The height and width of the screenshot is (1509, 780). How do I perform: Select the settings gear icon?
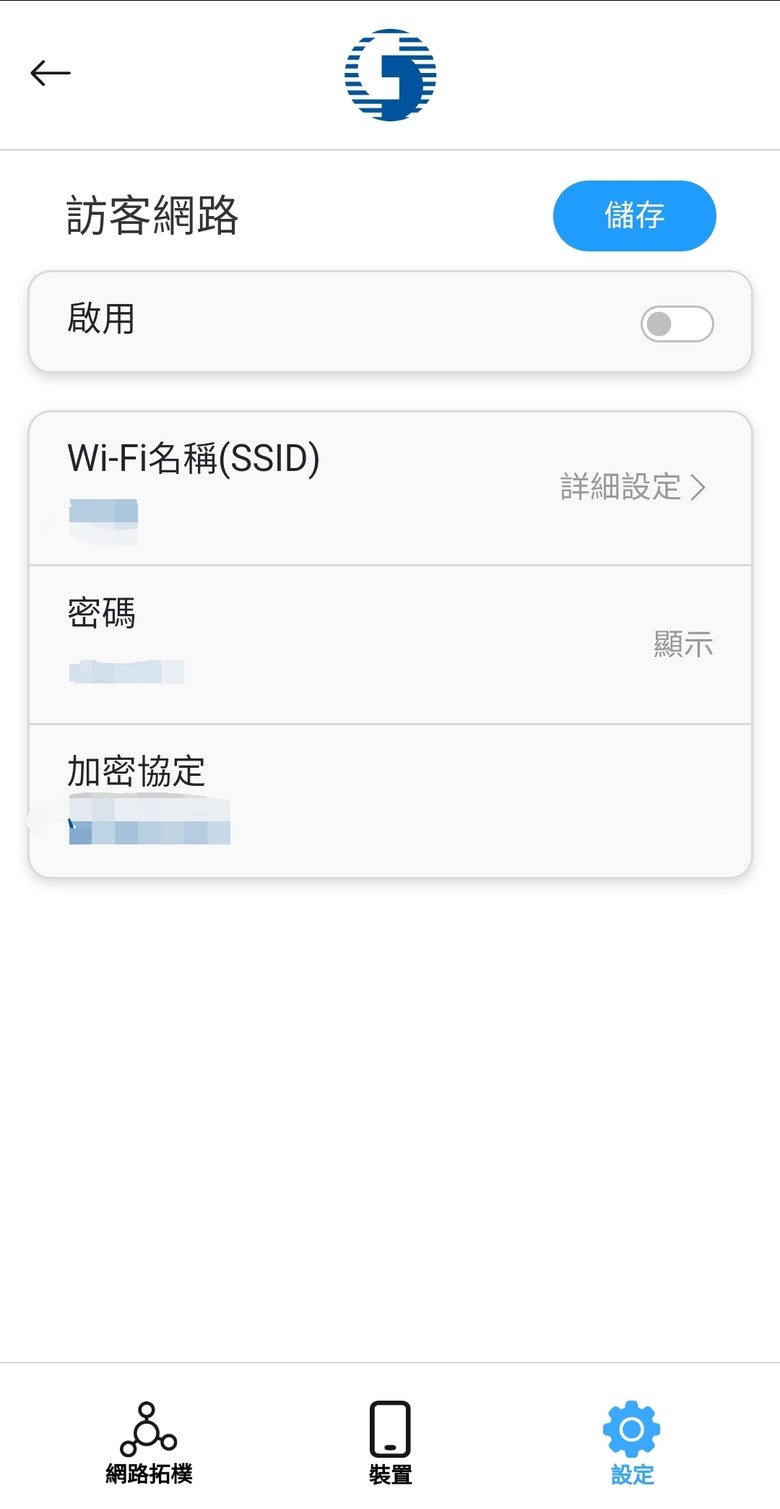coord(631,1430)
